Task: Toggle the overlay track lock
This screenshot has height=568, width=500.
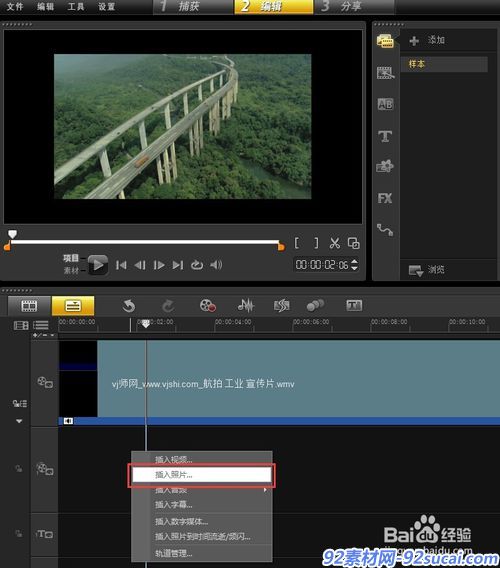Action: point(18,469)
